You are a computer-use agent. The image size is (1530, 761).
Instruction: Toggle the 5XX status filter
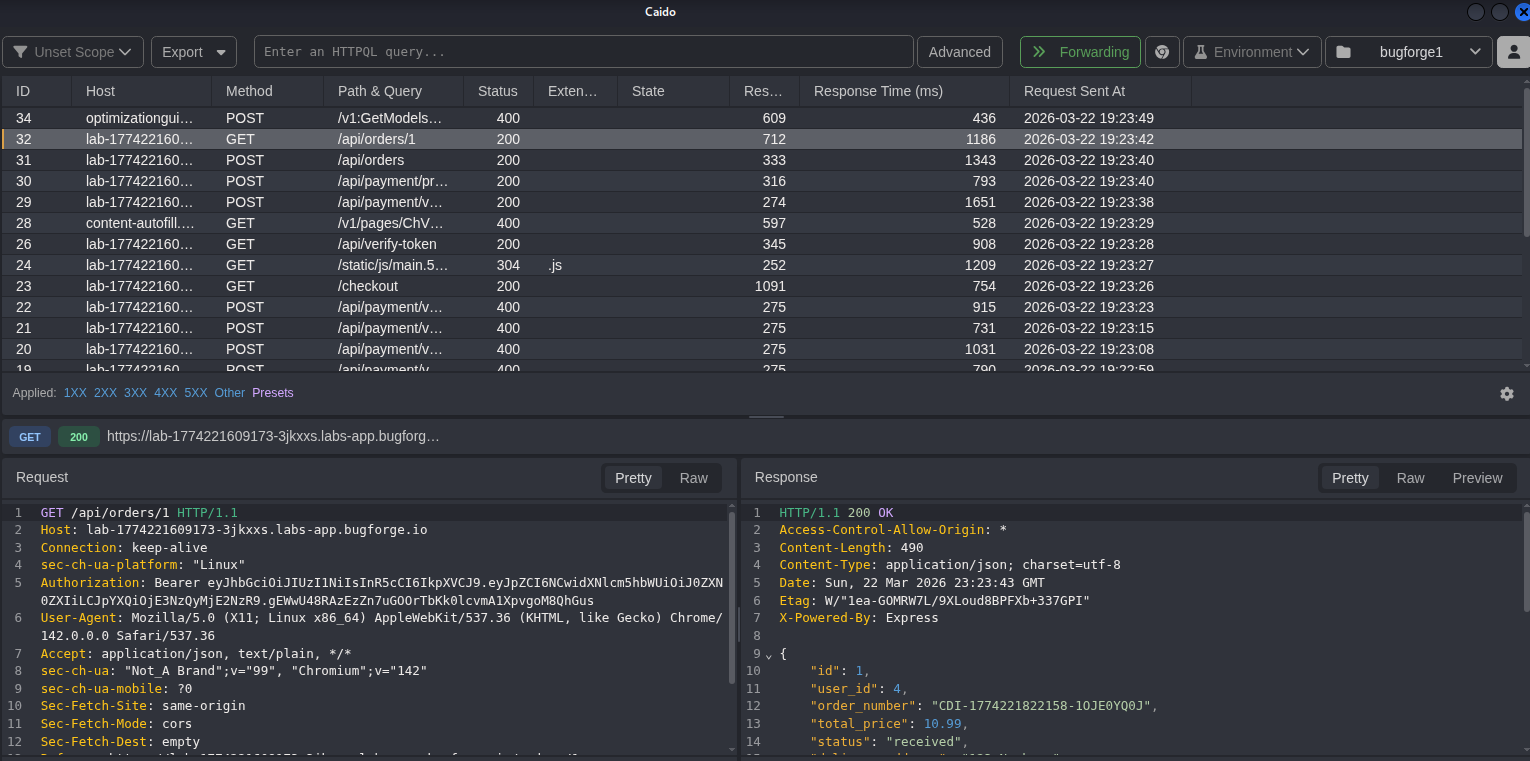195,393
